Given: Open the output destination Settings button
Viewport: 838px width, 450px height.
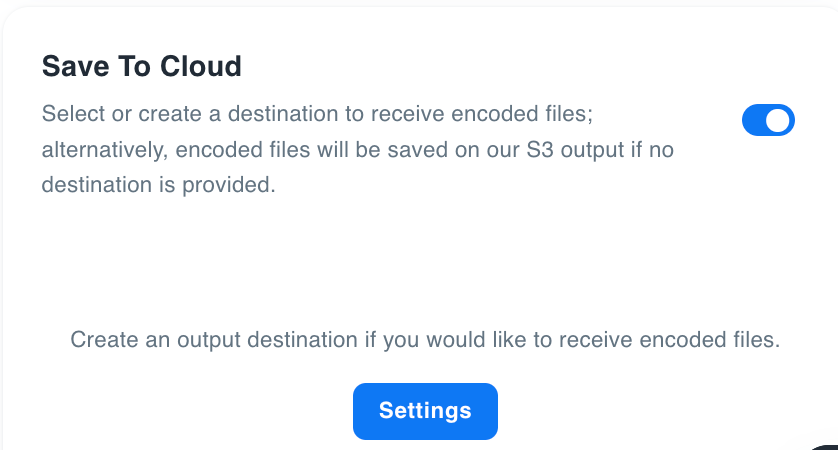Looking at the screenshot, I should pyautogui.click(x=425, y=411).
